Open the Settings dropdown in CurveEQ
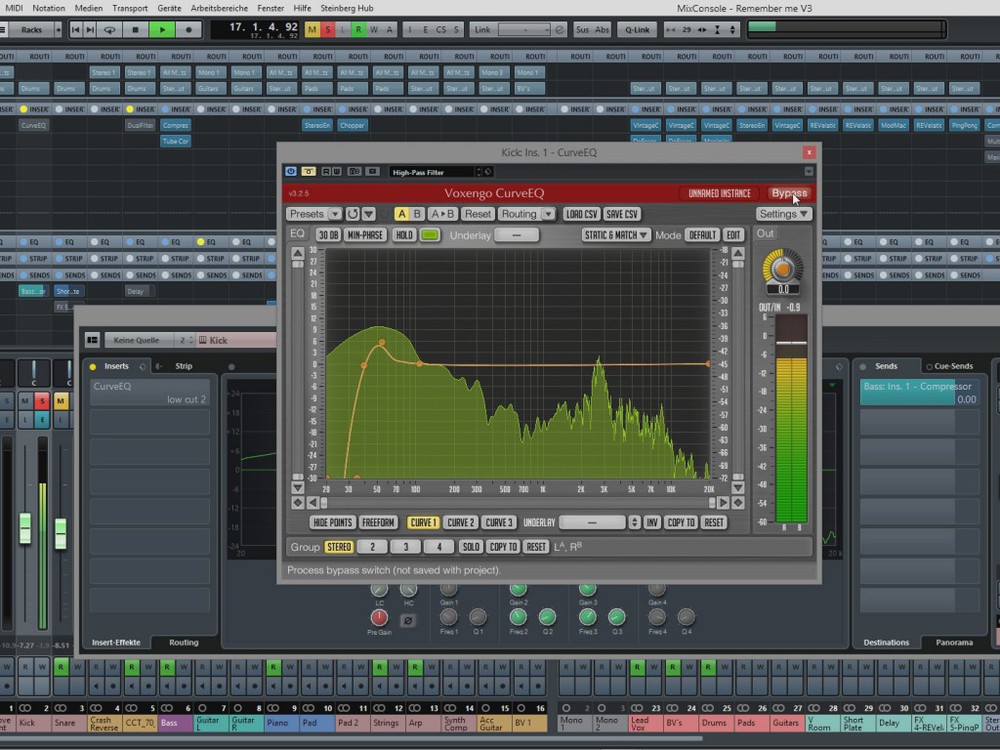Screen dimensions: 1000x750 pos(784,214)
